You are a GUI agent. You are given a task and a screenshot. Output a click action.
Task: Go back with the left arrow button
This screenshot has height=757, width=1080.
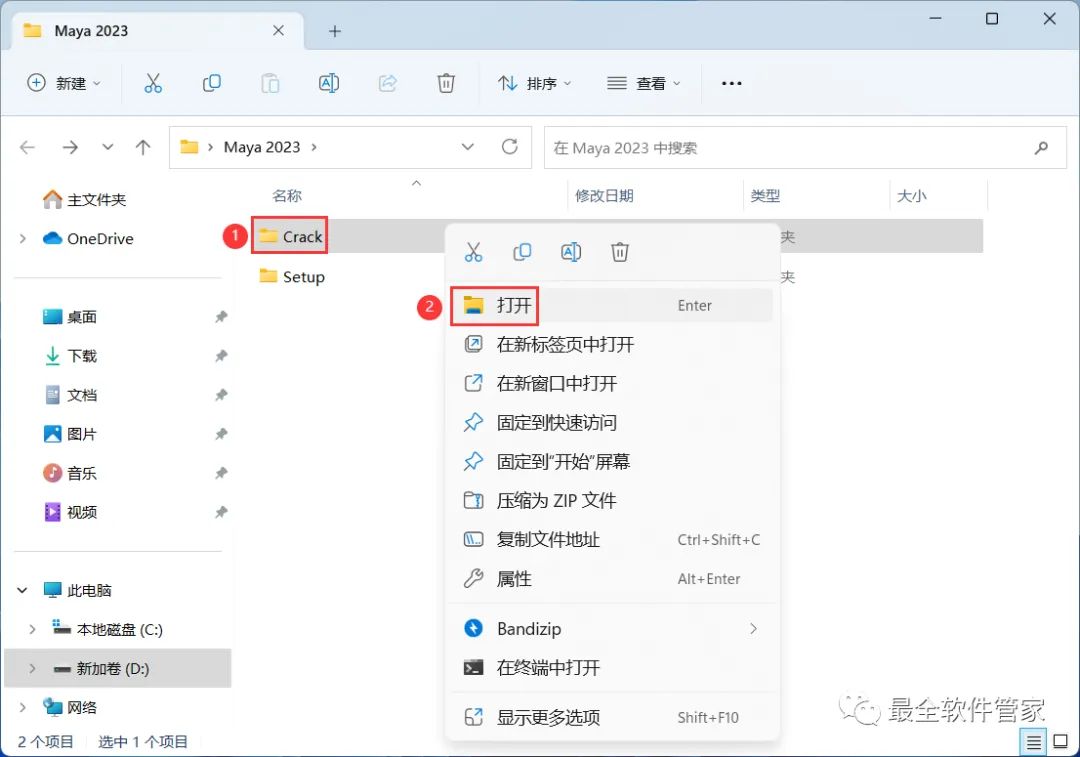click(28, 147)
